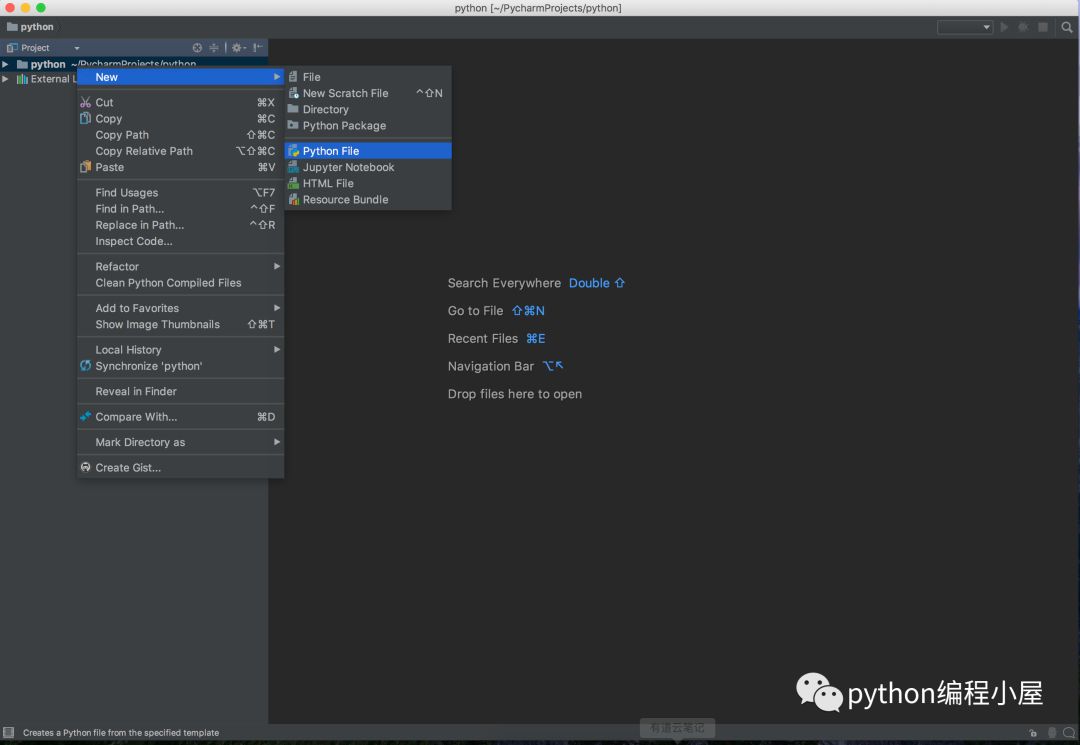Expand Local History submenu
1080x745 pixels.
180,350
